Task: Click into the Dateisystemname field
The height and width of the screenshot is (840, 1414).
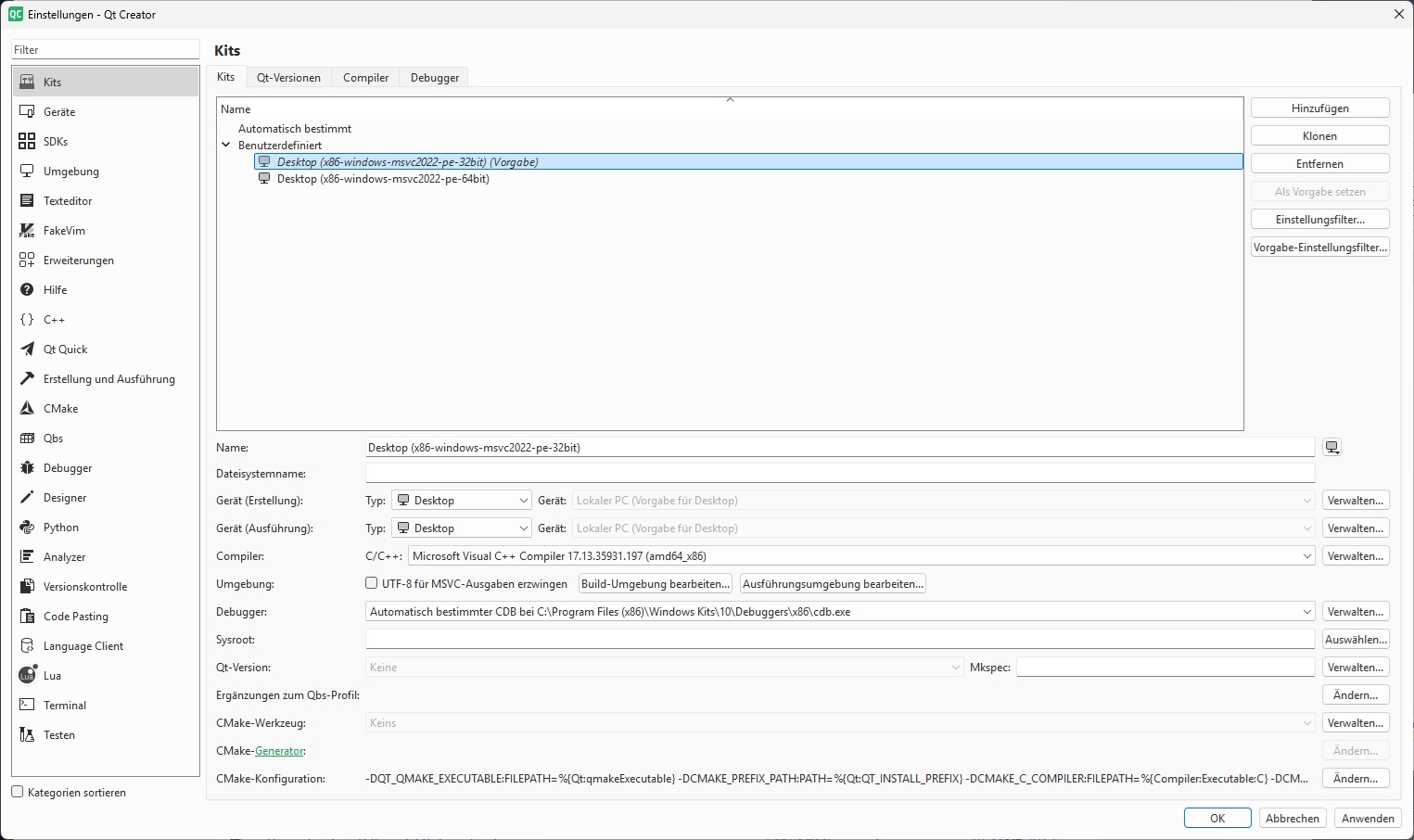Action: [840, 474]
